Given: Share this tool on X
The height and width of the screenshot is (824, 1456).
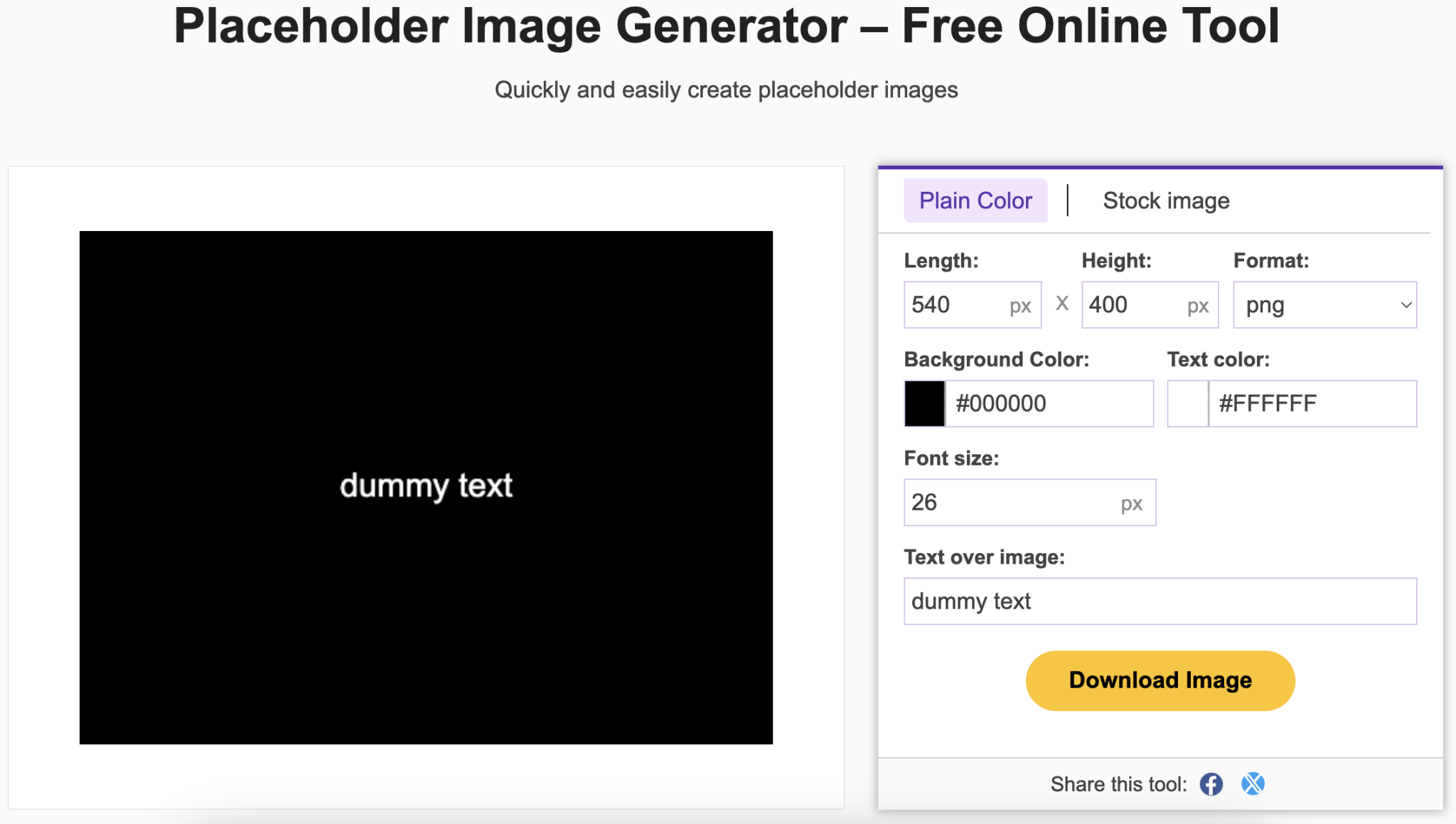Looking at the screenshot, I should coord(1253,783).
